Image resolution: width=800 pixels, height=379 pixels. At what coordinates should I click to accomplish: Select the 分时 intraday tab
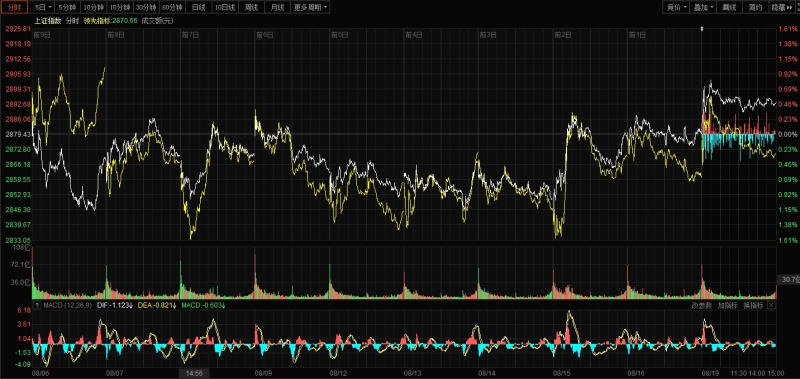[14, 7]
